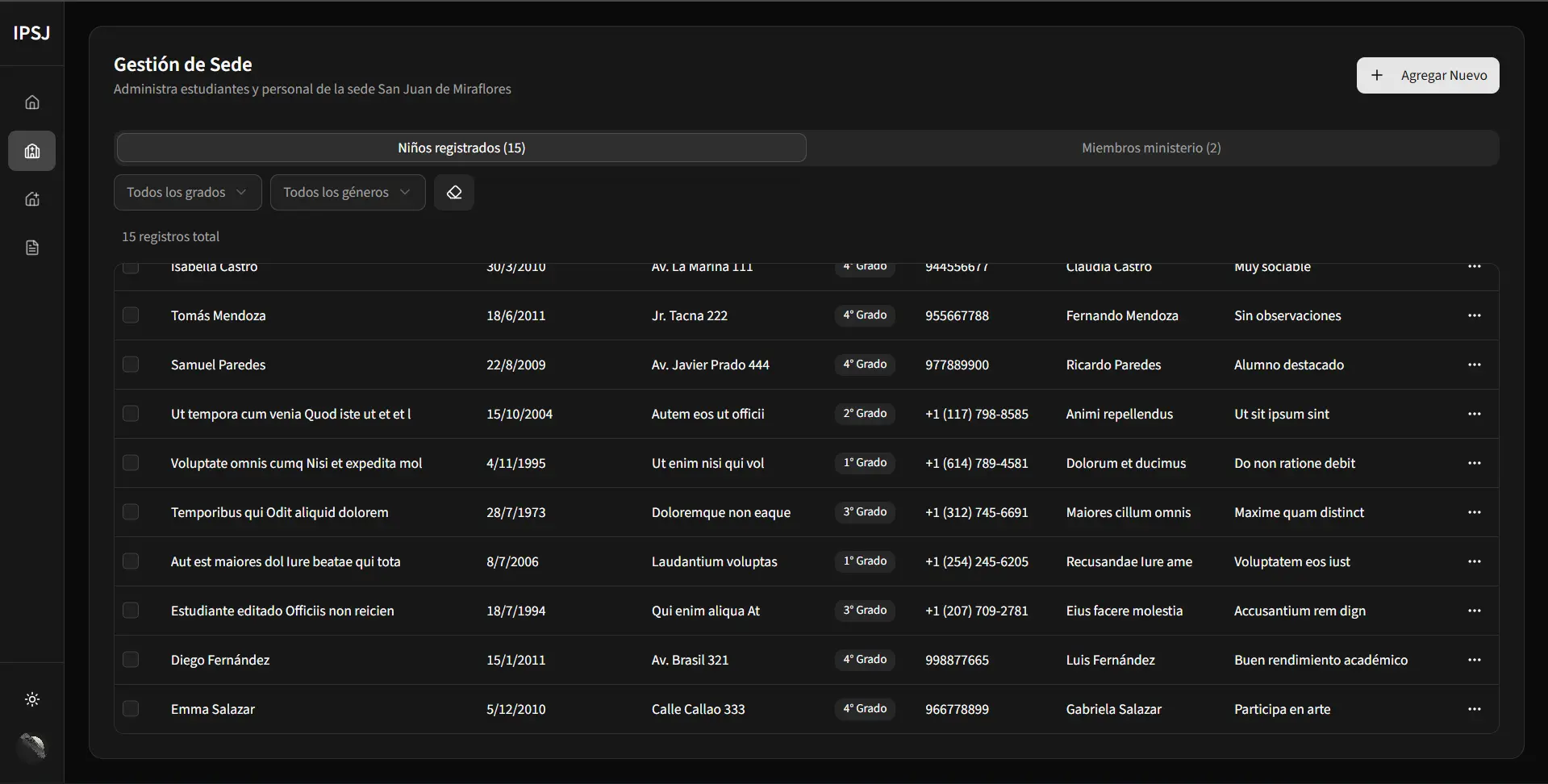
Task: Expand the Todos los grados dropdown
Action: point(187,193)
